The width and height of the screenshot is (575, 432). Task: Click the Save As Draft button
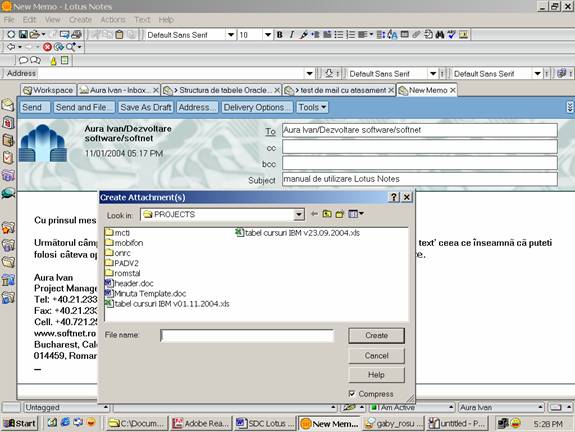coord(146,107)
